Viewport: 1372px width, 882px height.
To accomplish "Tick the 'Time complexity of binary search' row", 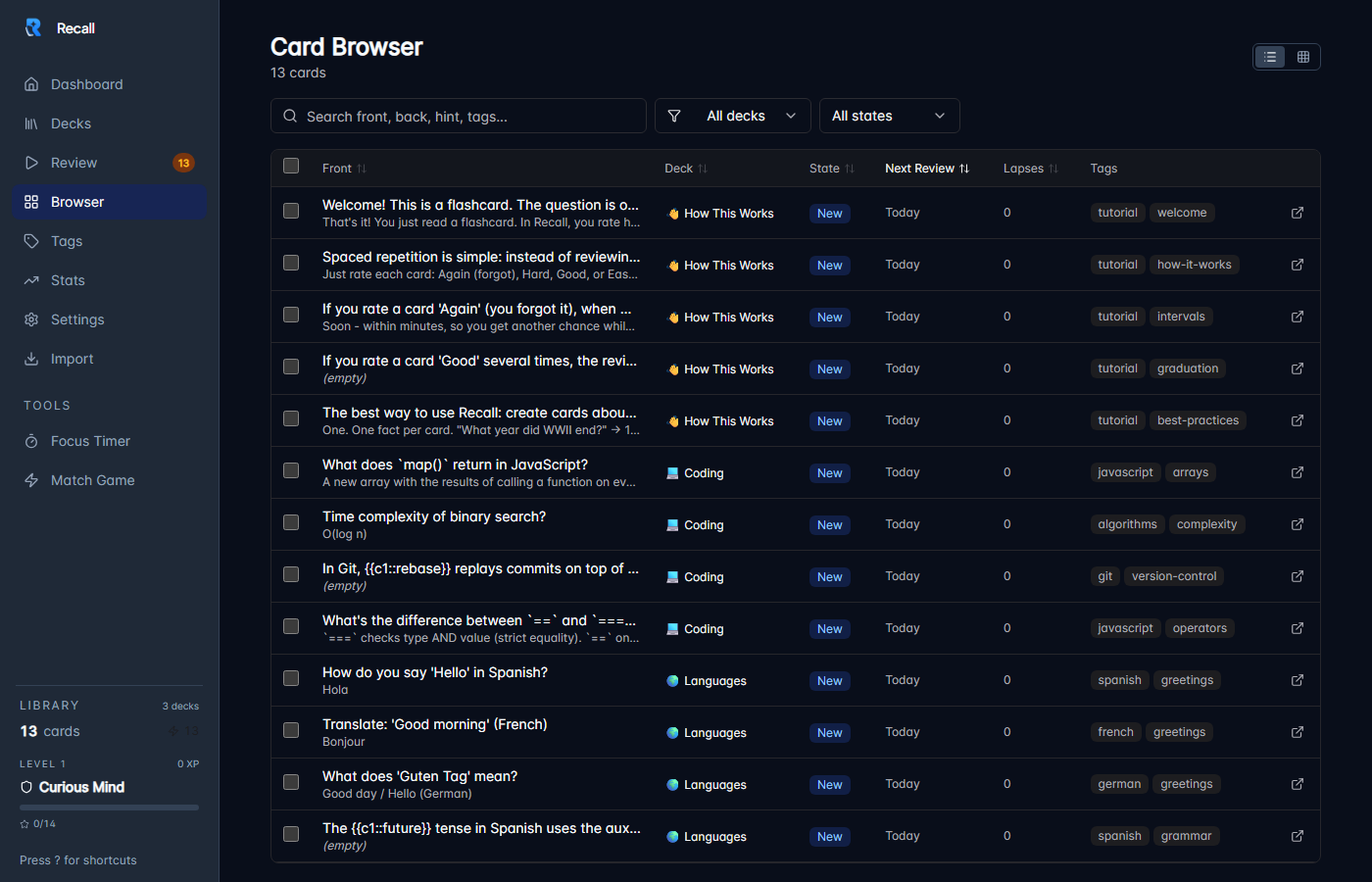I will click(x=291, y=522).
